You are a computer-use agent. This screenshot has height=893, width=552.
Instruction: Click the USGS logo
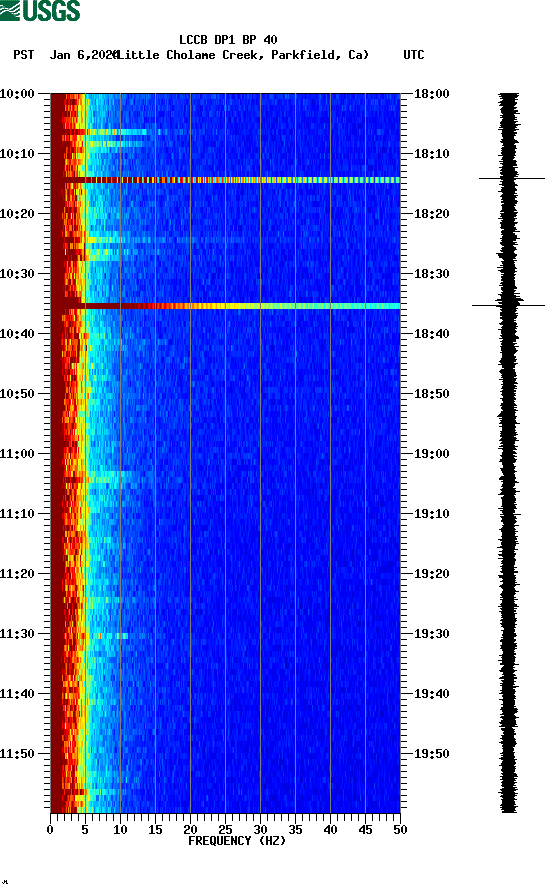point(40,11)
